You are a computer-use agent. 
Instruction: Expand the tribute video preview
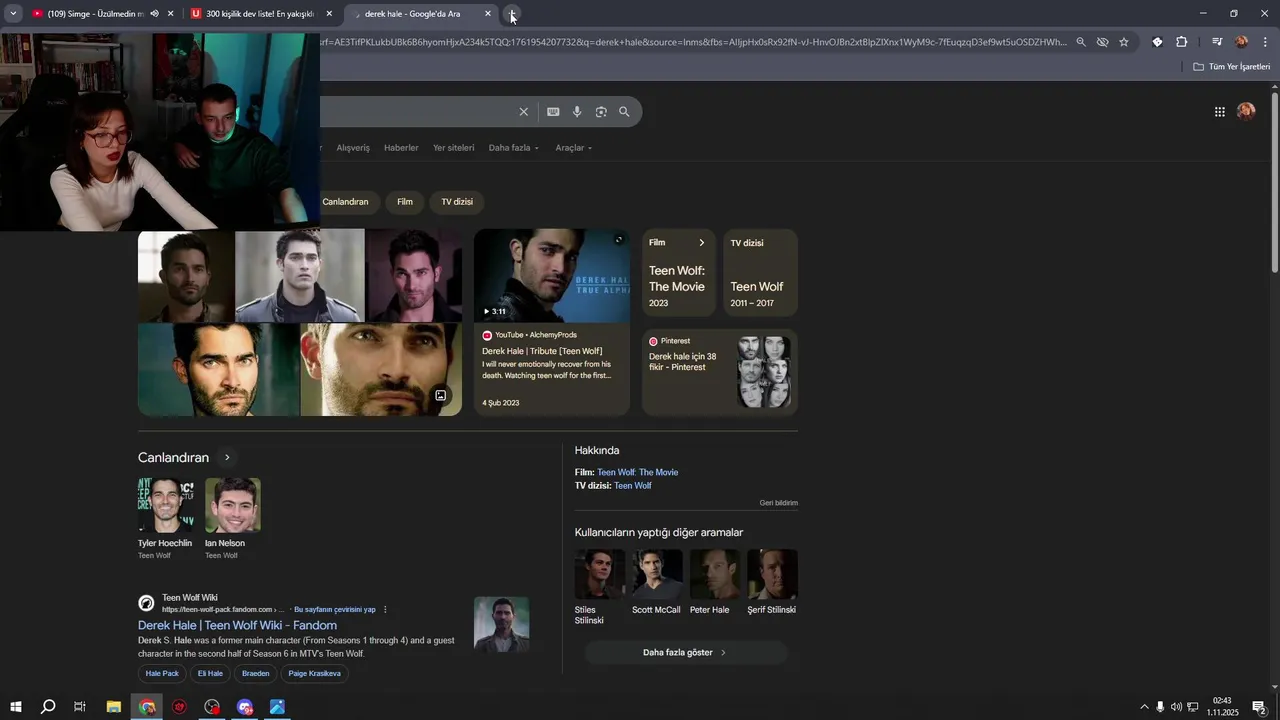click(618, 240)
